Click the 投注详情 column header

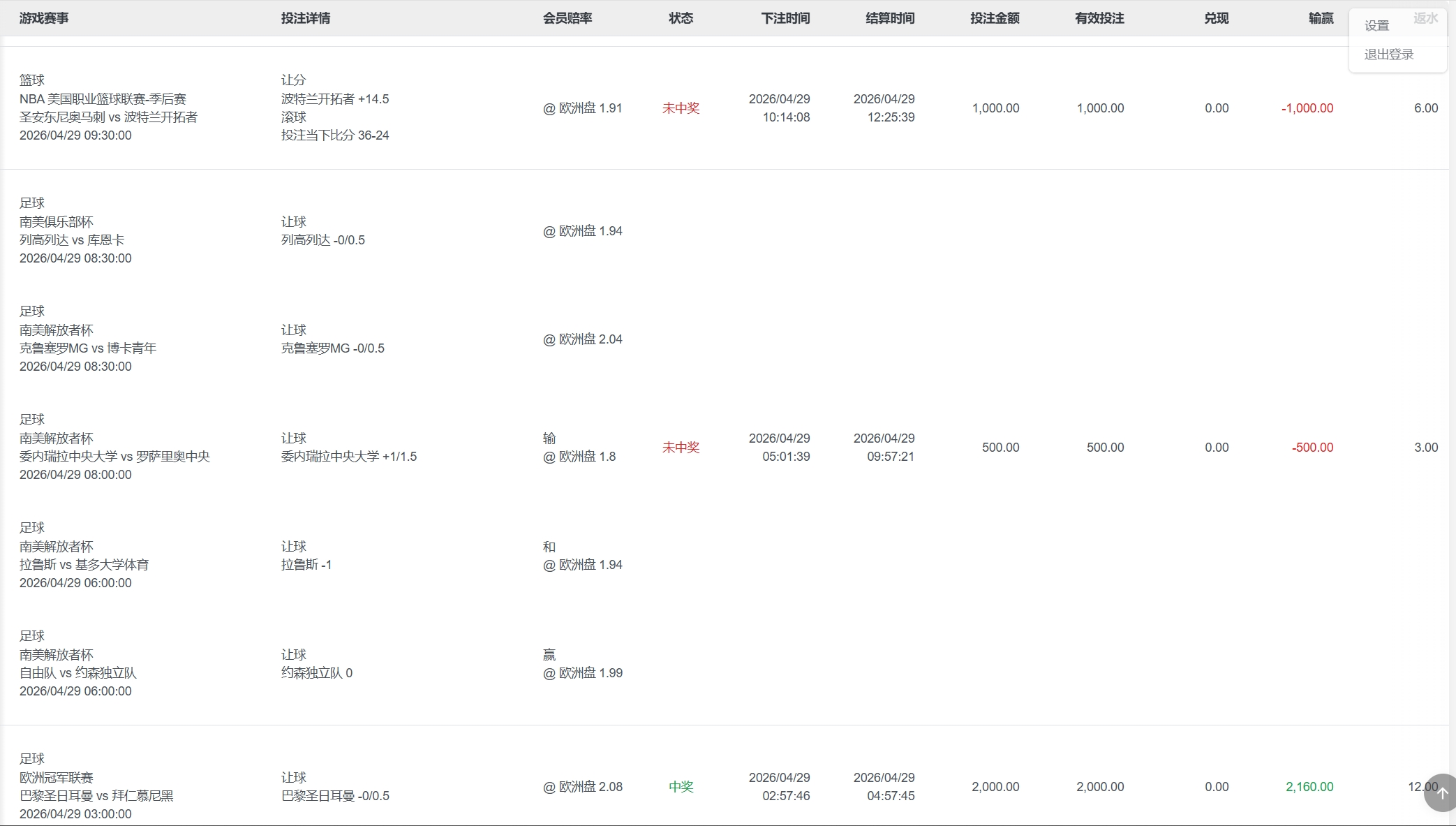(305, 18)
